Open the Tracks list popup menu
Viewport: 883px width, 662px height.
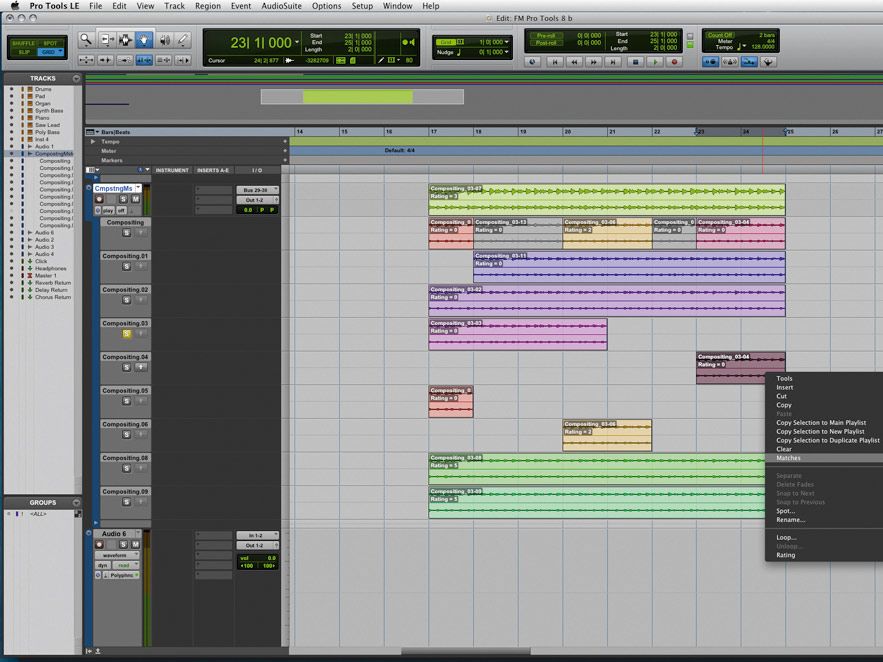pyautogui.click(x=76, y=78)
